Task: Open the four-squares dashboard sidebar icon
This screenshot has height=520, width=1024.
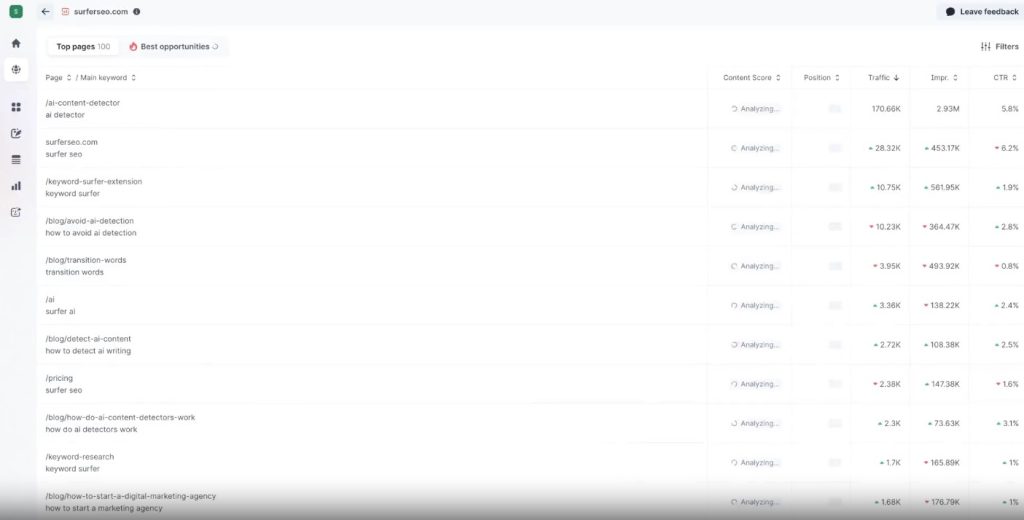Action: pyautogui.click(x=16, y=107)
